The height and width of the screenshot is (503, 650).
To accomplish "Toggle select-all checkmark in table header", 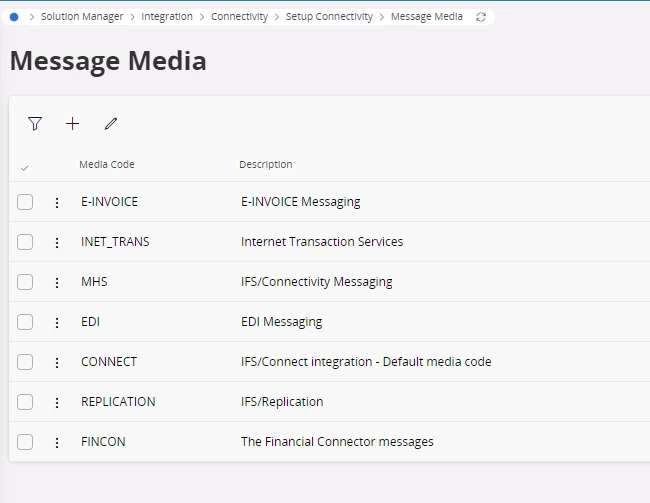I will coord(24,168).
